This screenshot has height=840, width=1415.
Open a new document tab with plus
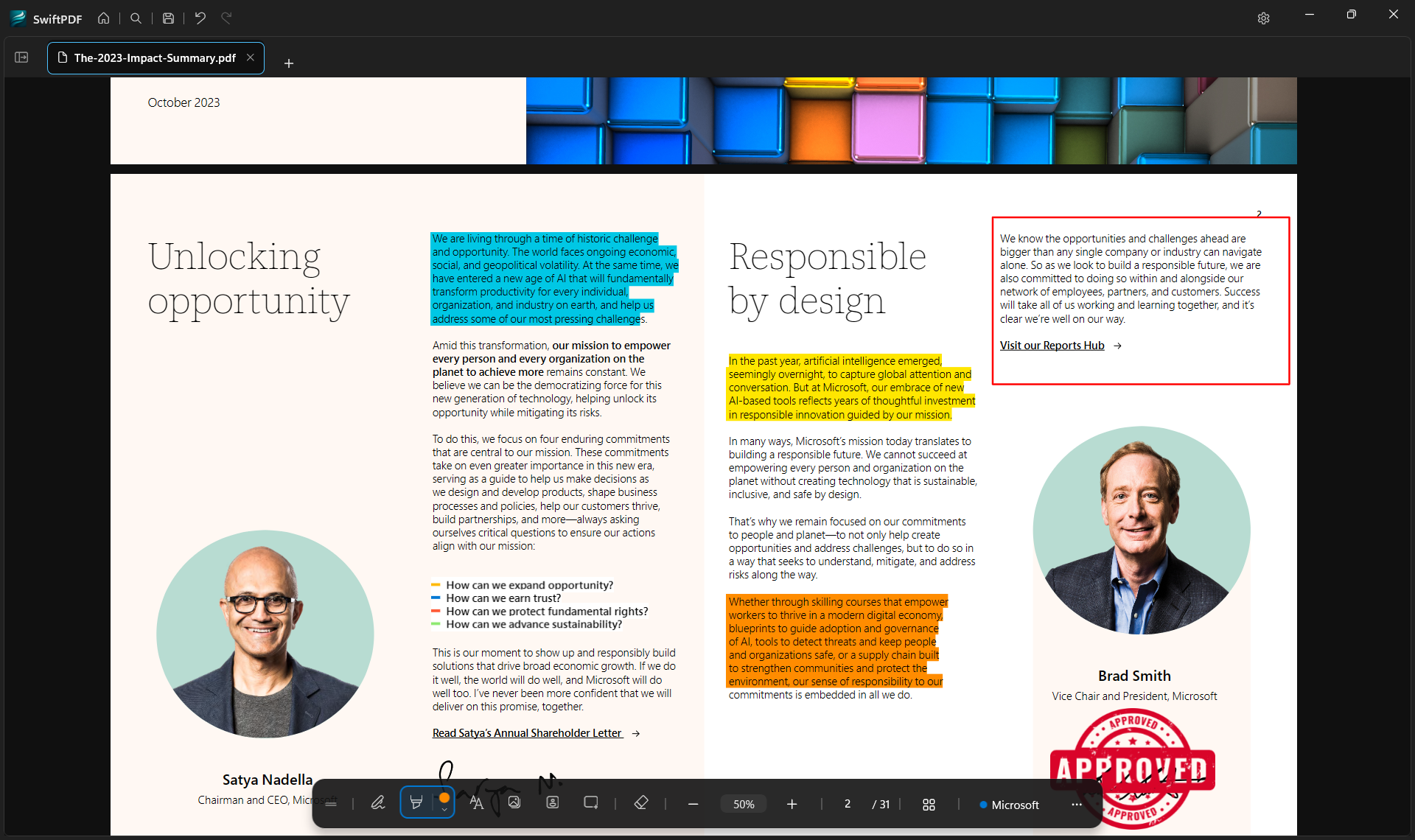289,63
